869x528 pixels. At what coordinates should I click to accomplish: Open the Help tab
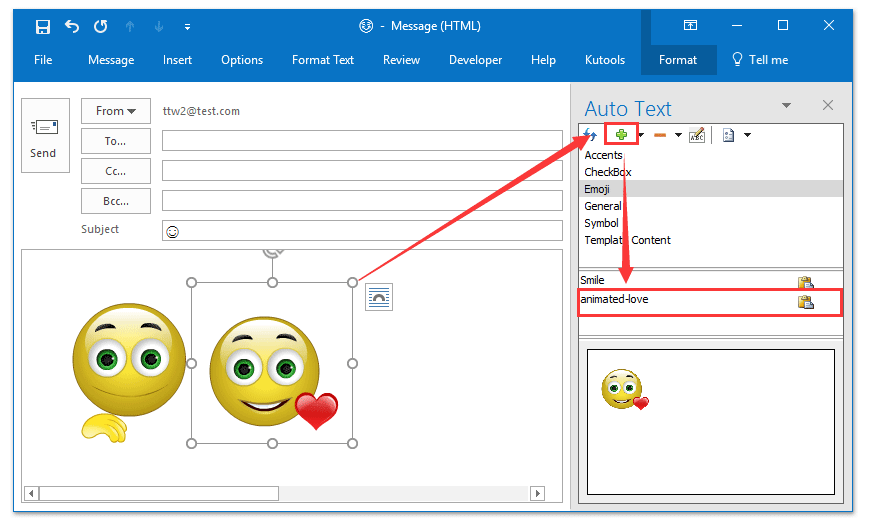[543, 60]
